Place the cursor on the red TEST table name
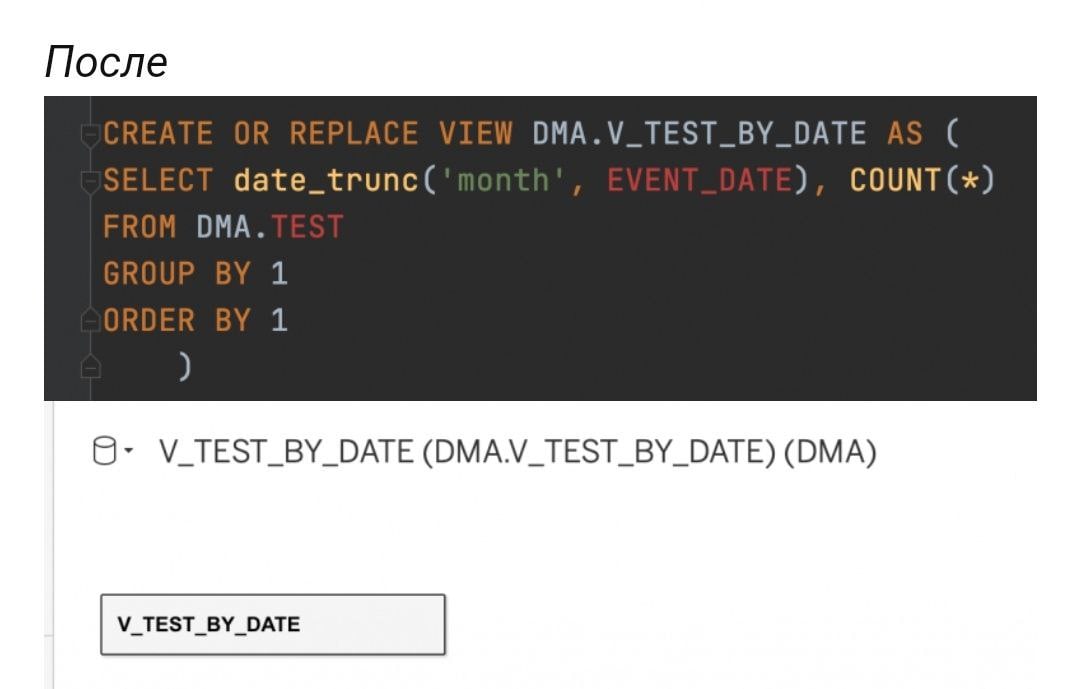This screenshot has height=689, width=1080. pyautogui.click(x=307, y=227)
